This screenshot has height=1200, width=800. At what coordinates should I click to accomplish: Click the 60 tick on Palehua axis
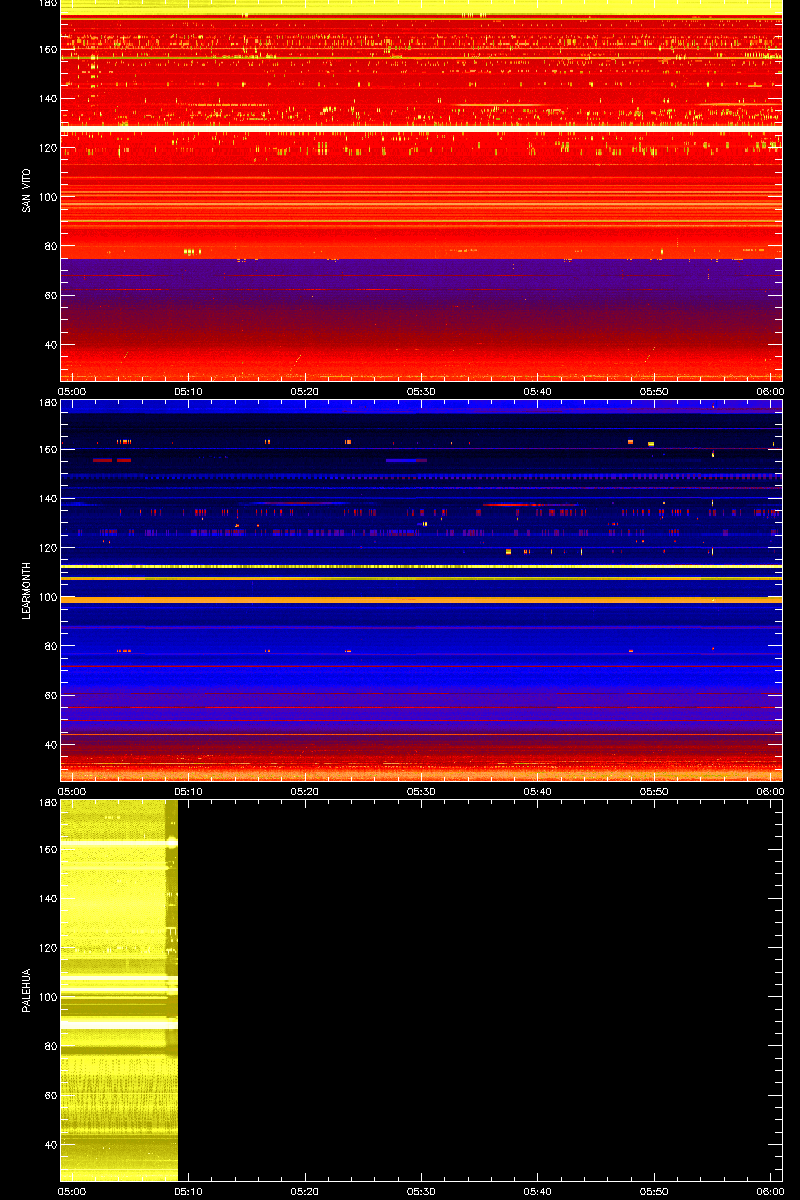pos(50,1096)
